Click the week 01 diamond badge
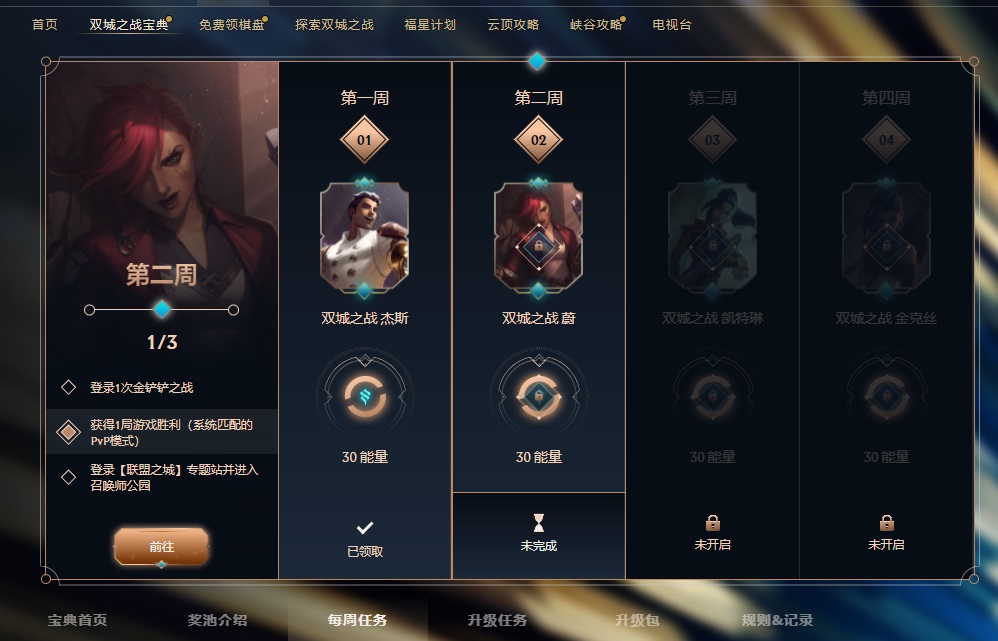 (x=364, y=139)
